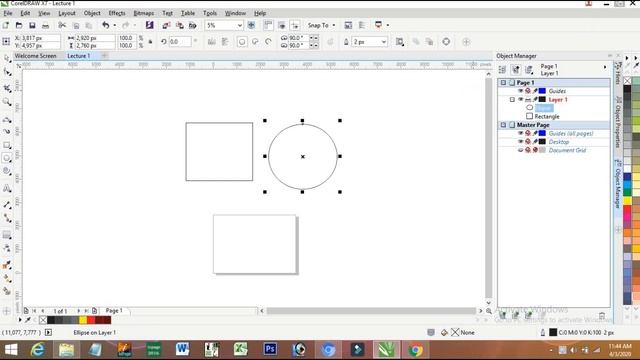Open the Object Properties docker tab
The height and width of the screenshot is (360, 640).
618,122
